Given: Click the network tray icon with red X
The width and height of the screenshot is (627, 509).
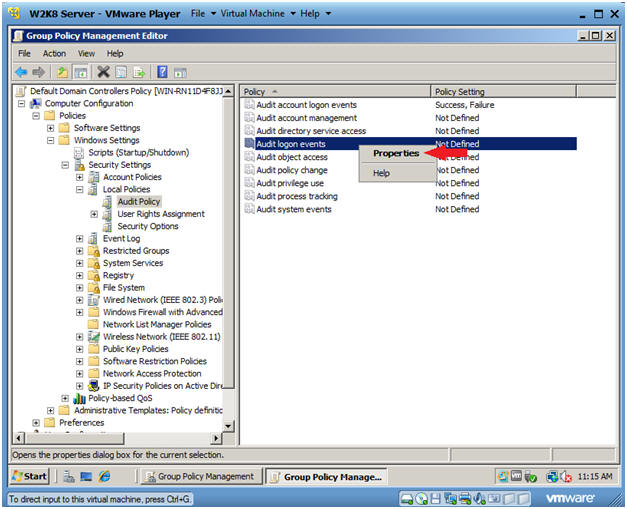Looking at the screenshot, I should point(566,477).
